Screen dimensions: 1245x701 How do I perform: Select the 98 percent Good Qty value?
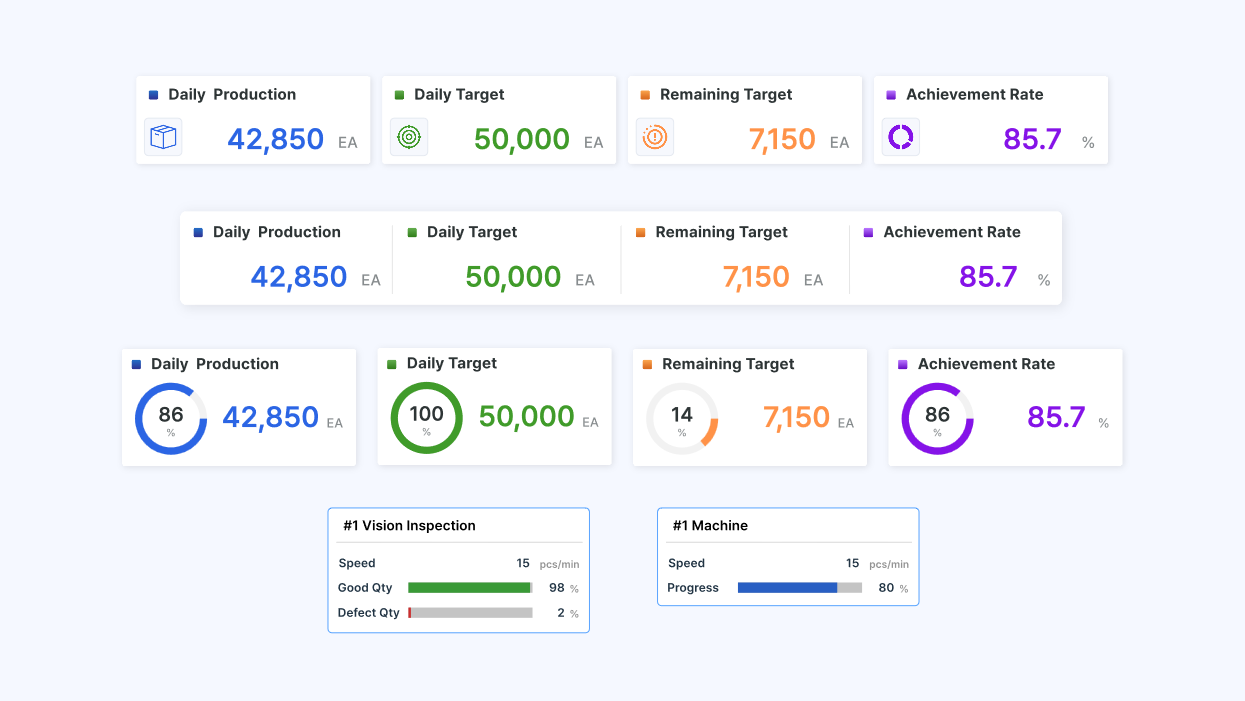coord(557,588)
